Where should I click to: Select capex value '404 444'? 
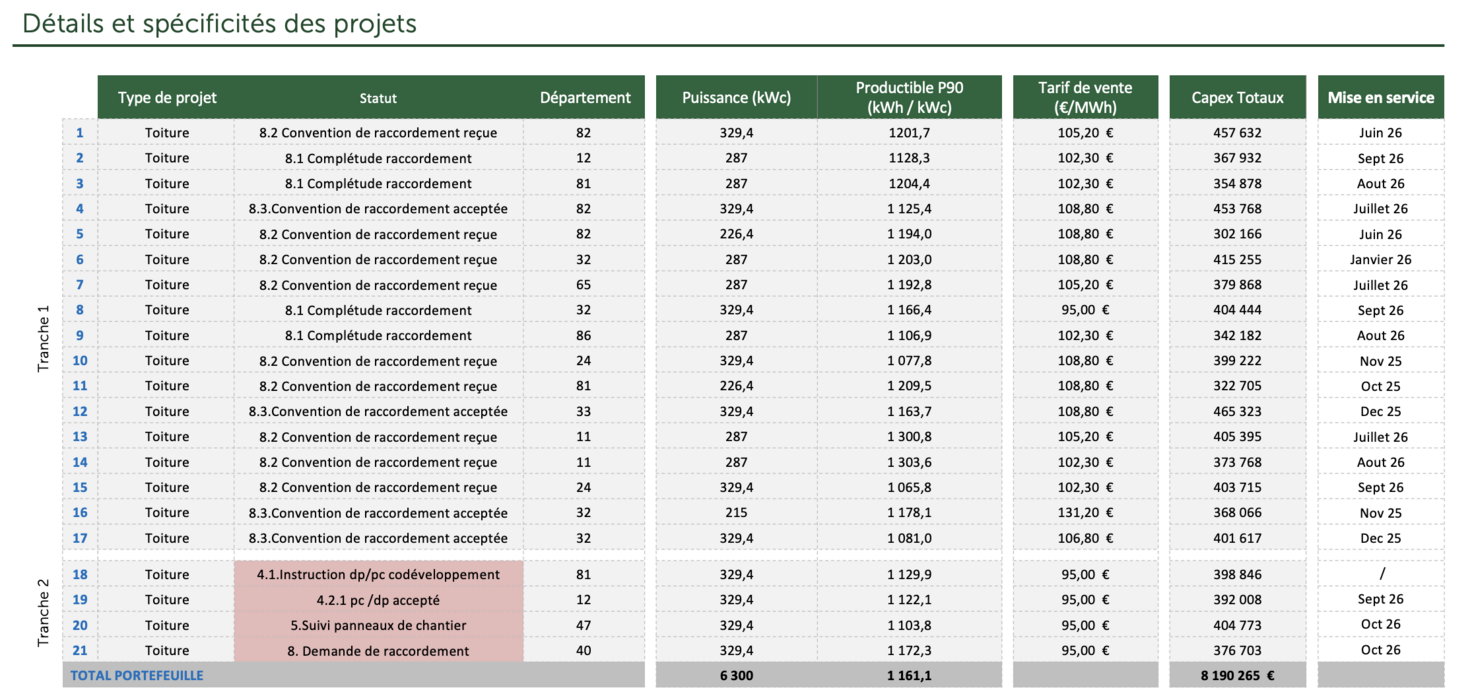[1237, 310]
